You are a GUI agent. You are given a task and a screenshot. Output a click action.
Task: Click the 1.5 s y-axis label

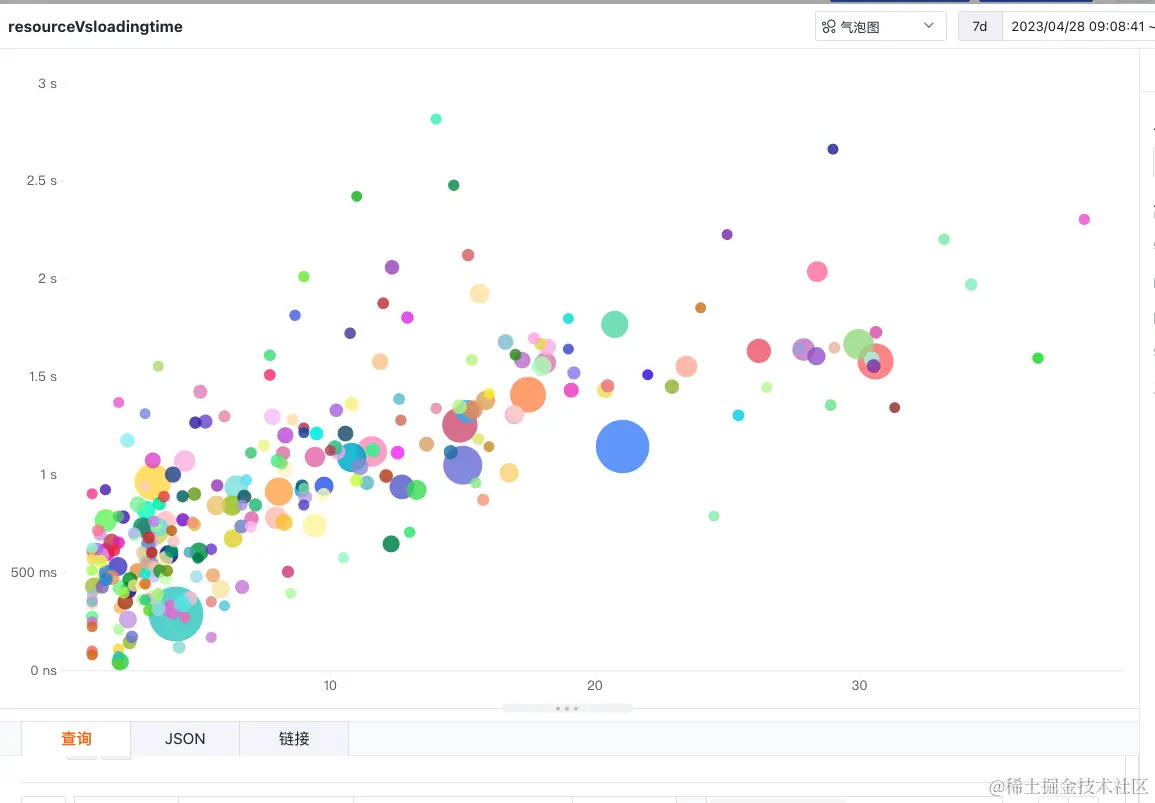click(x=43, y=376)
